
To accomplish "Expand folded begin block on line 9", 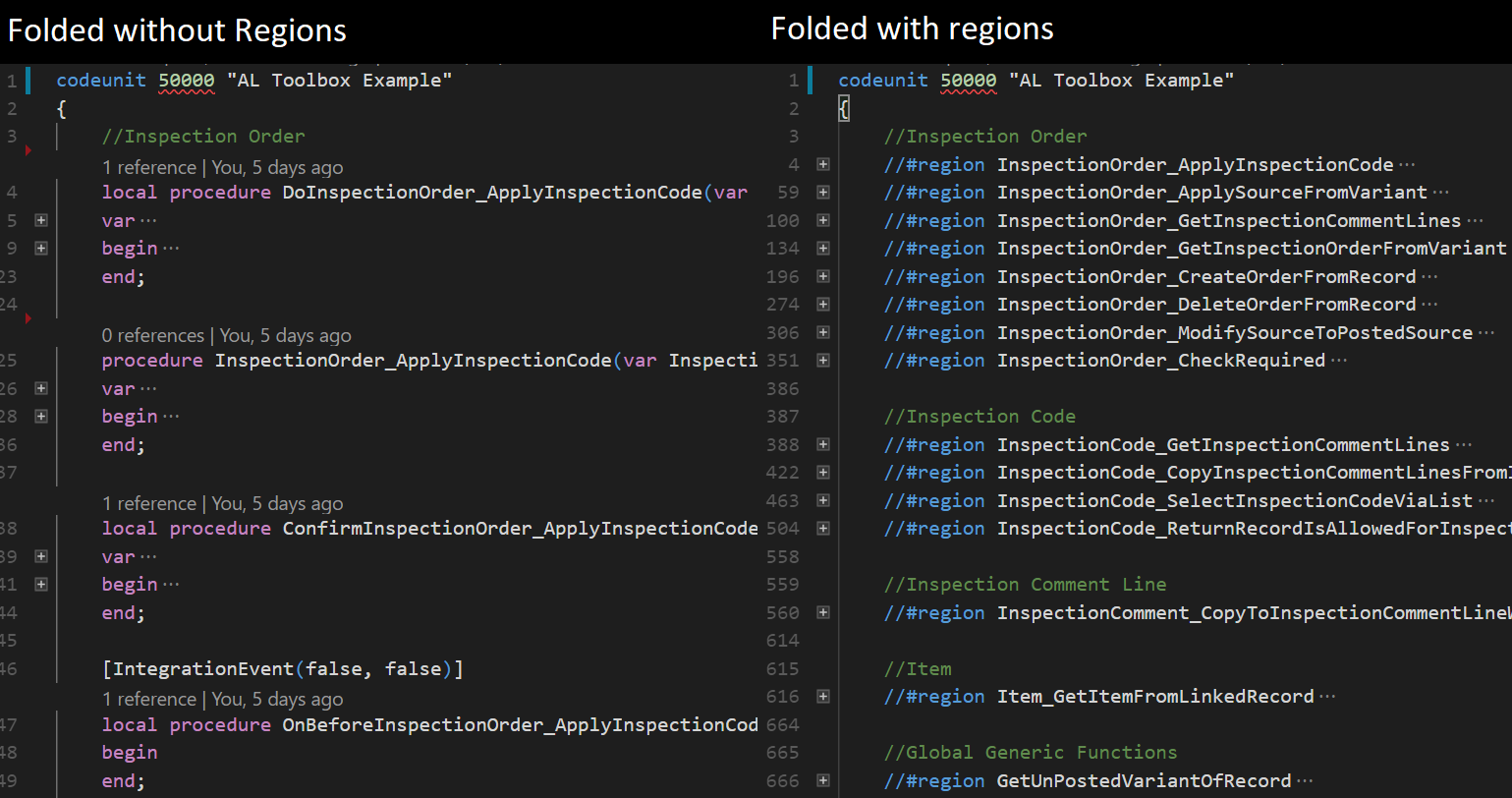I will click(41, 249).
